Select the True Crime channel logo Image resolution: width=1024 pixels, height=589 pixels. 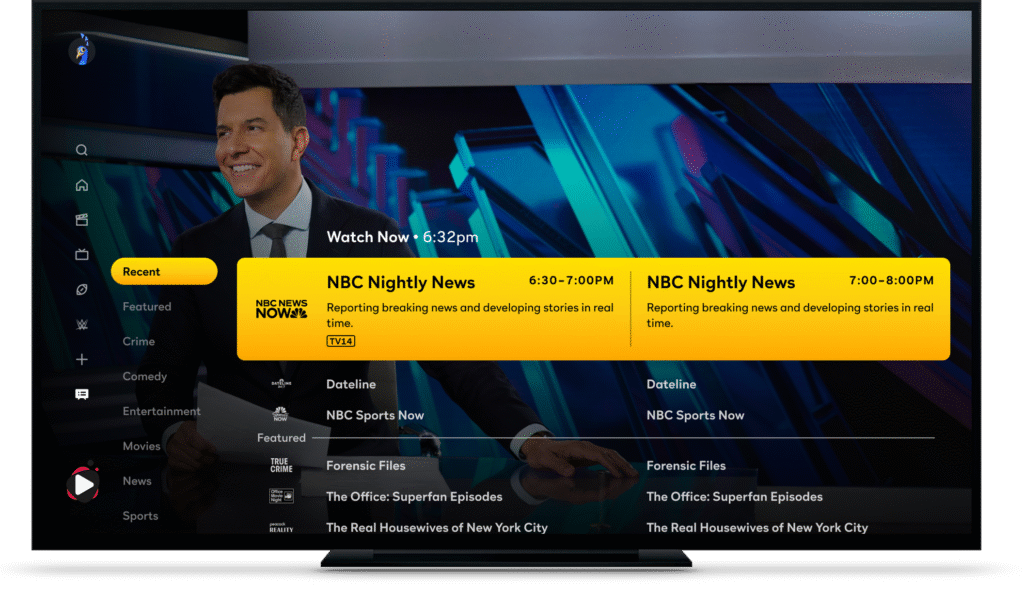tap(281, 464)
